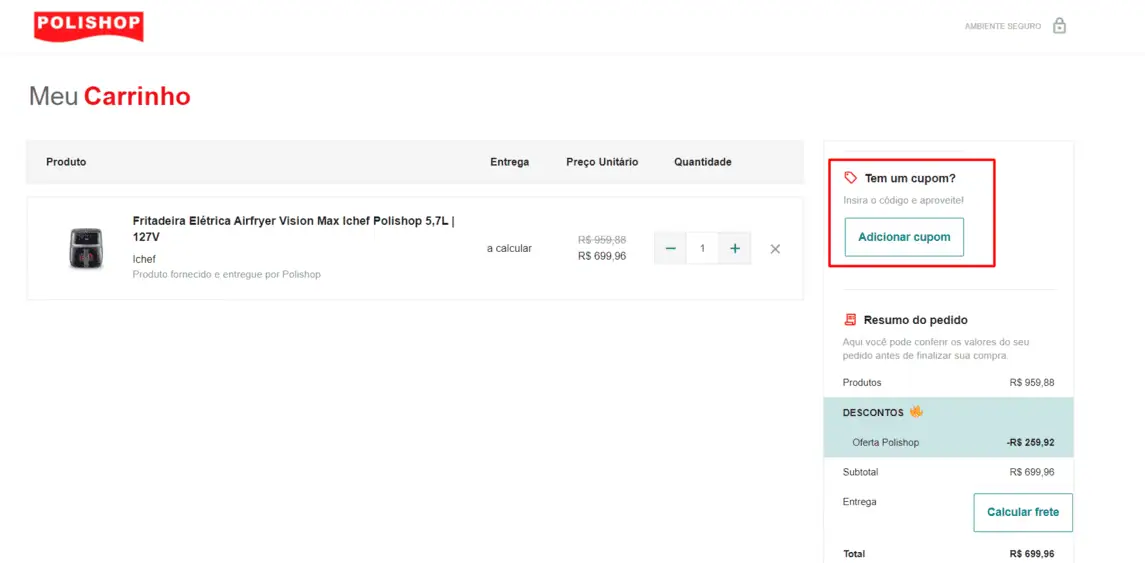The height and width of the screenshot is (563, 1145).
Task: Click the unit price R$ 699,96 in product row
Action: [x=602, y=256]
